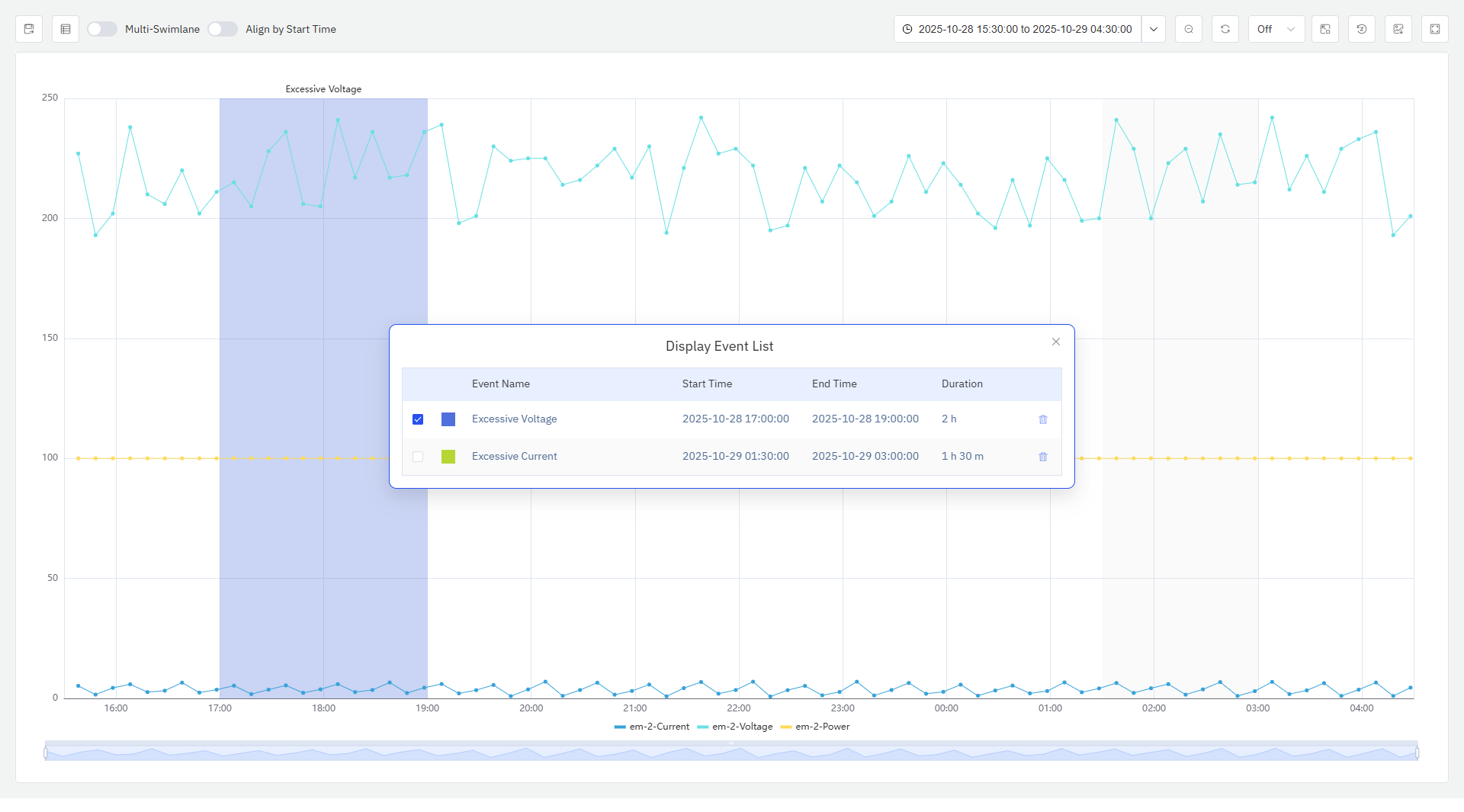
Task: Expand the time range chevron dropdown
Action: [x=1154, y=29]
